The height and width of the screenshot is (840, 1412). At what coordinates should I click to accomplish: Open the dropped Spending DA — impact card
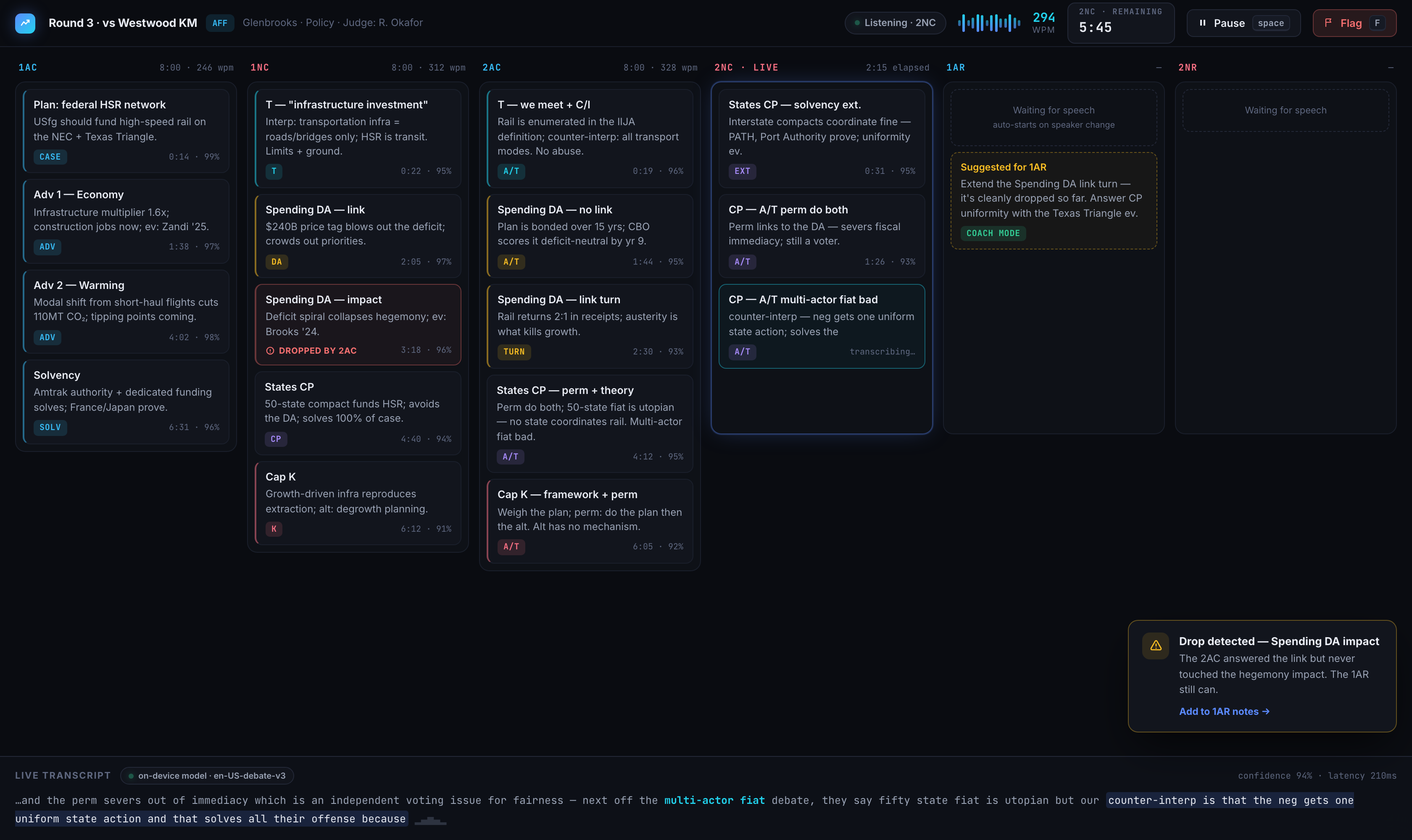(358, 324)
